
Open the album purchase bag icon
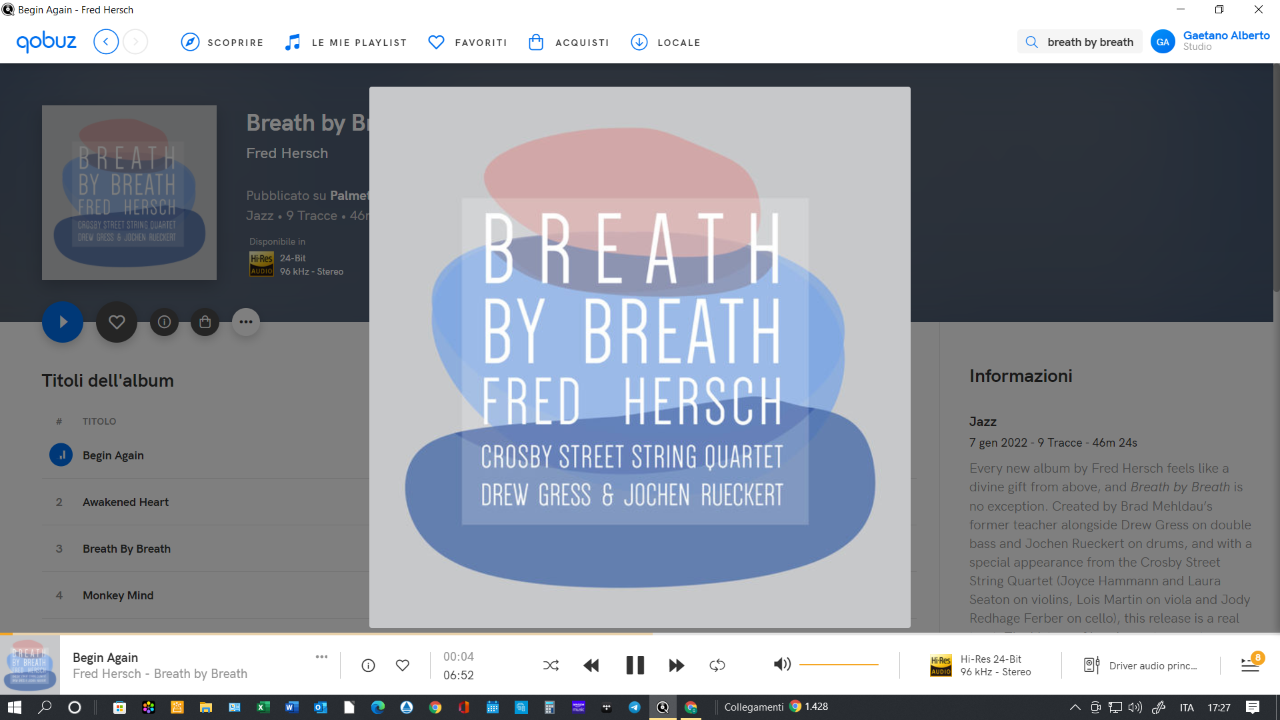(x=205, y=322)
